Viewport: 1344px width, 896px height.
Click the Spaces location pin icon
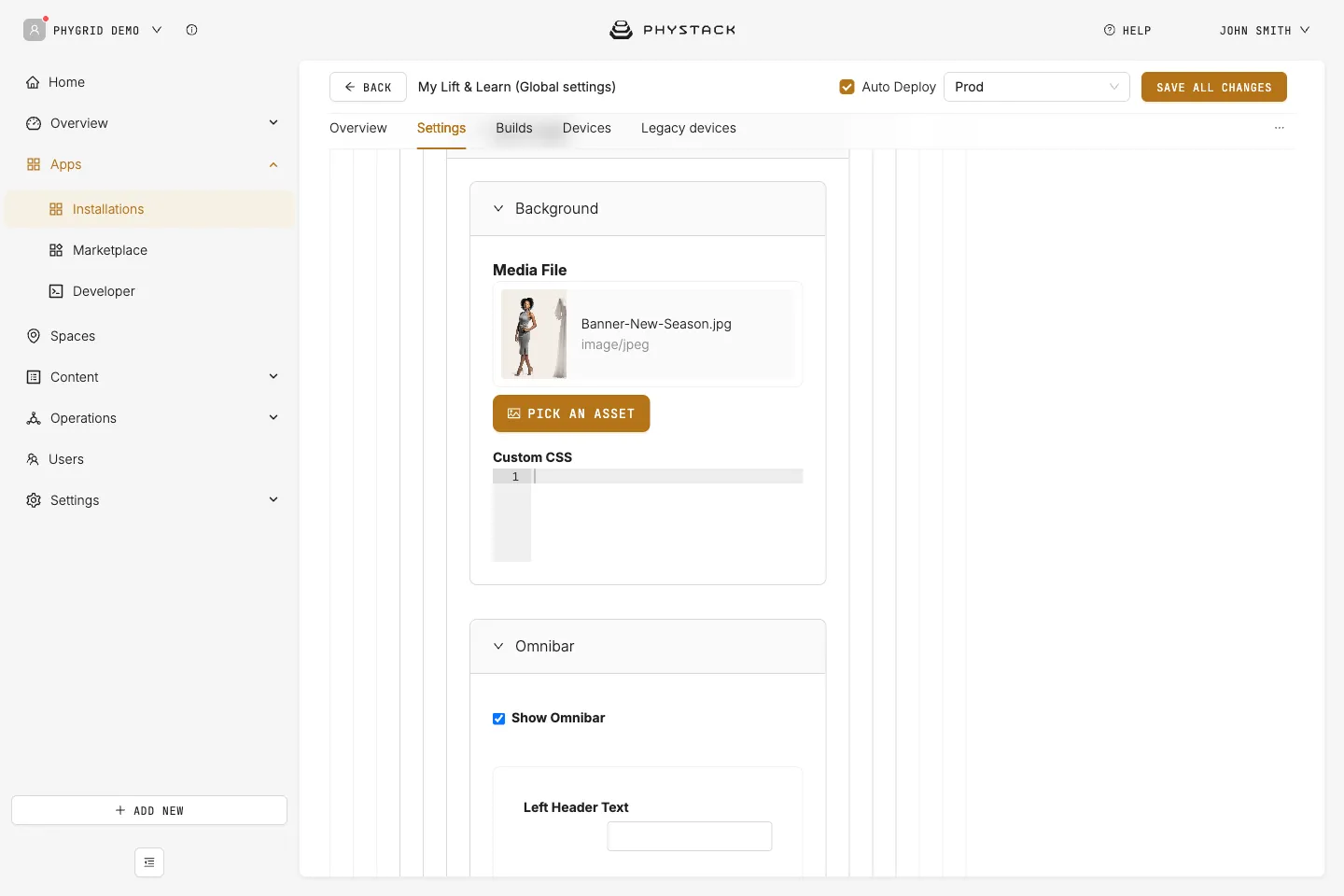[34, 336]
